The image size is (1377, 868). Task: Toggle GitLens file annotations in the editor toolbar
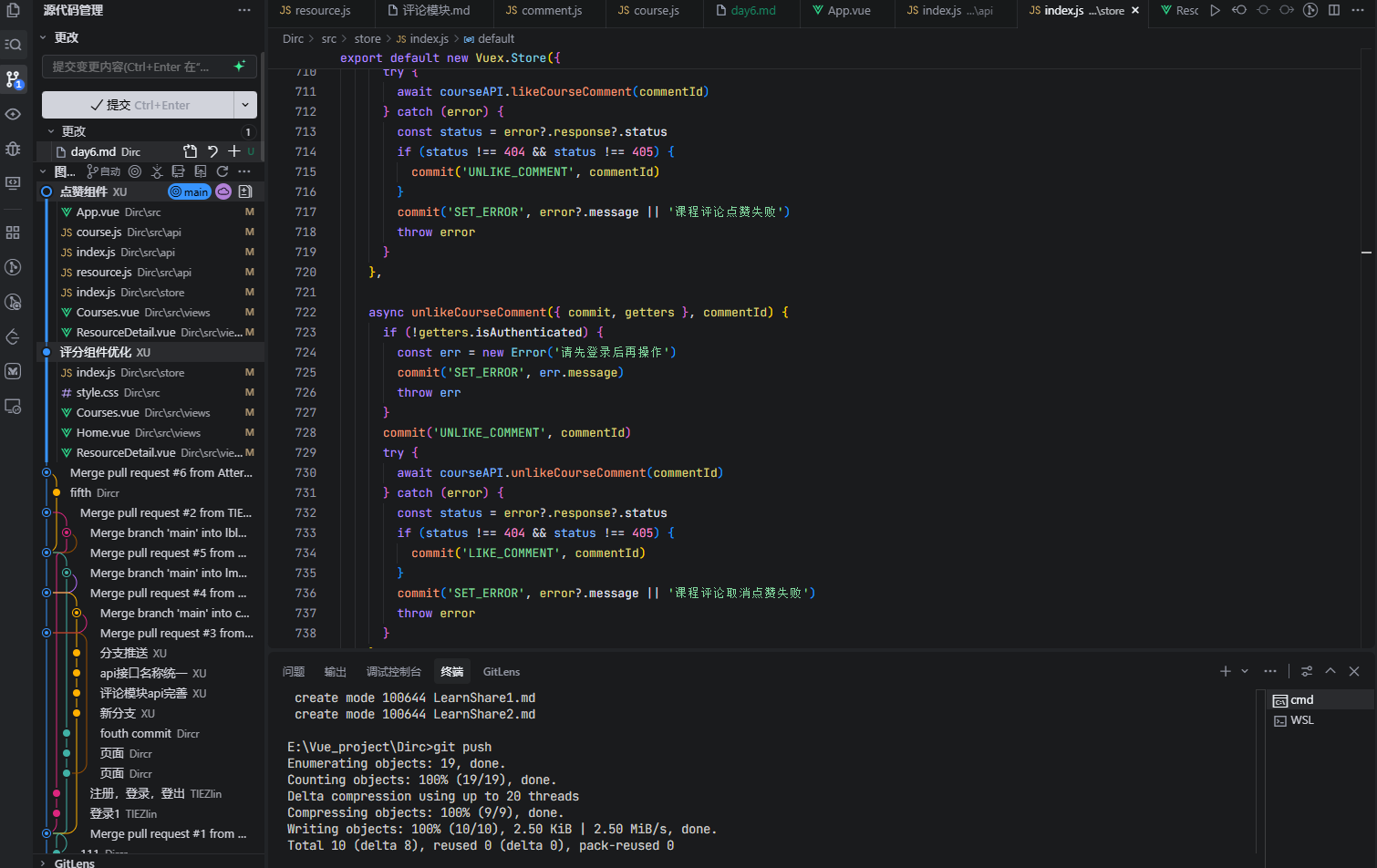click(1310, 10)
